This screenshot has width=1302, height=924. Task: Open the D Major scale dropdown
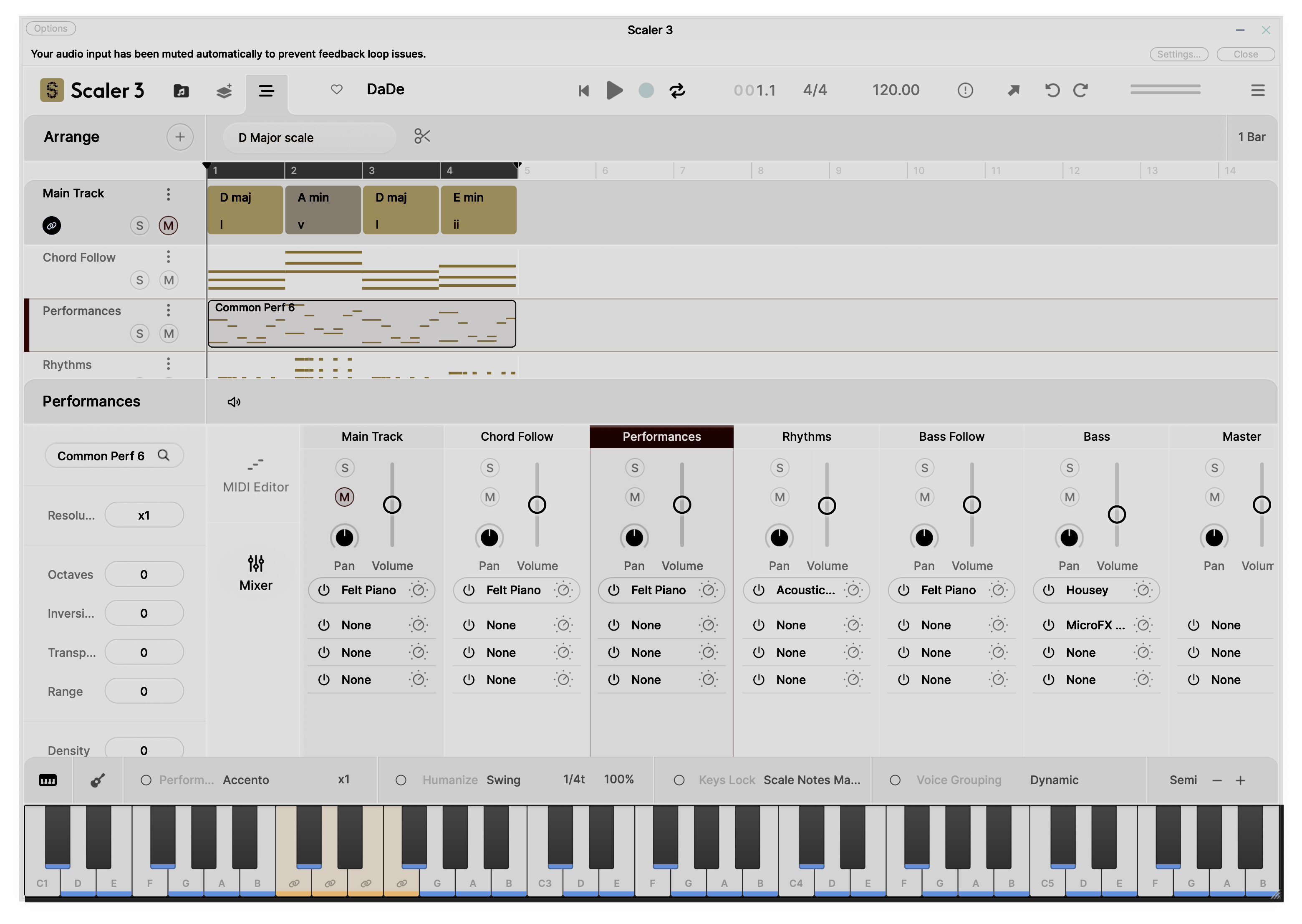click(308, 138)
